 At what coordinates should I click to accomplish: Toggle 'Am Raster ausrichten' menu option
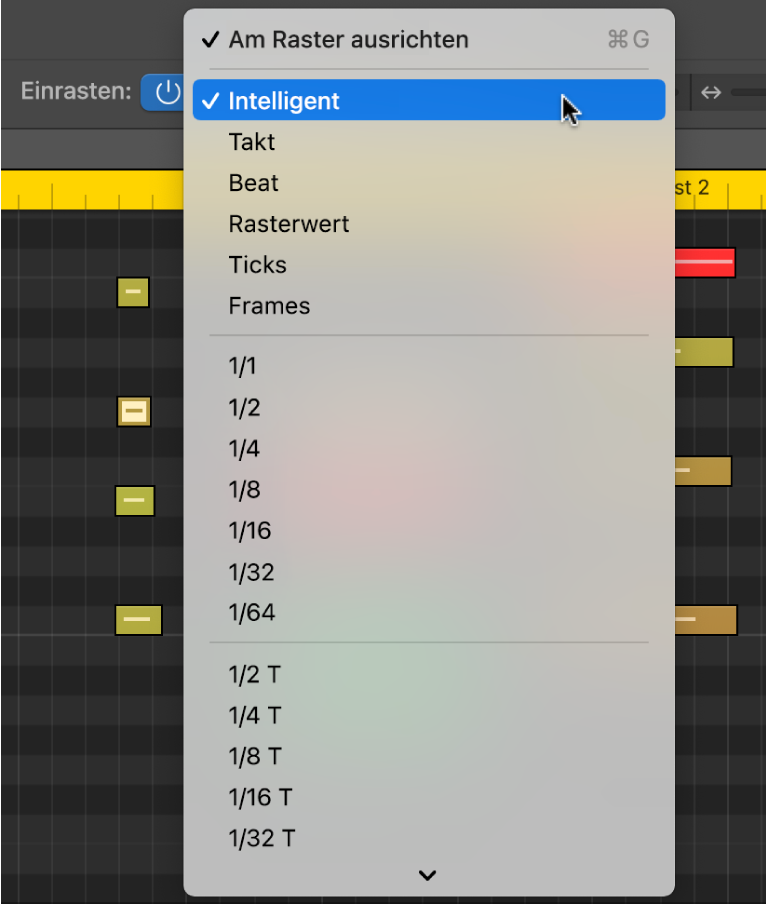tap(348, 40)
